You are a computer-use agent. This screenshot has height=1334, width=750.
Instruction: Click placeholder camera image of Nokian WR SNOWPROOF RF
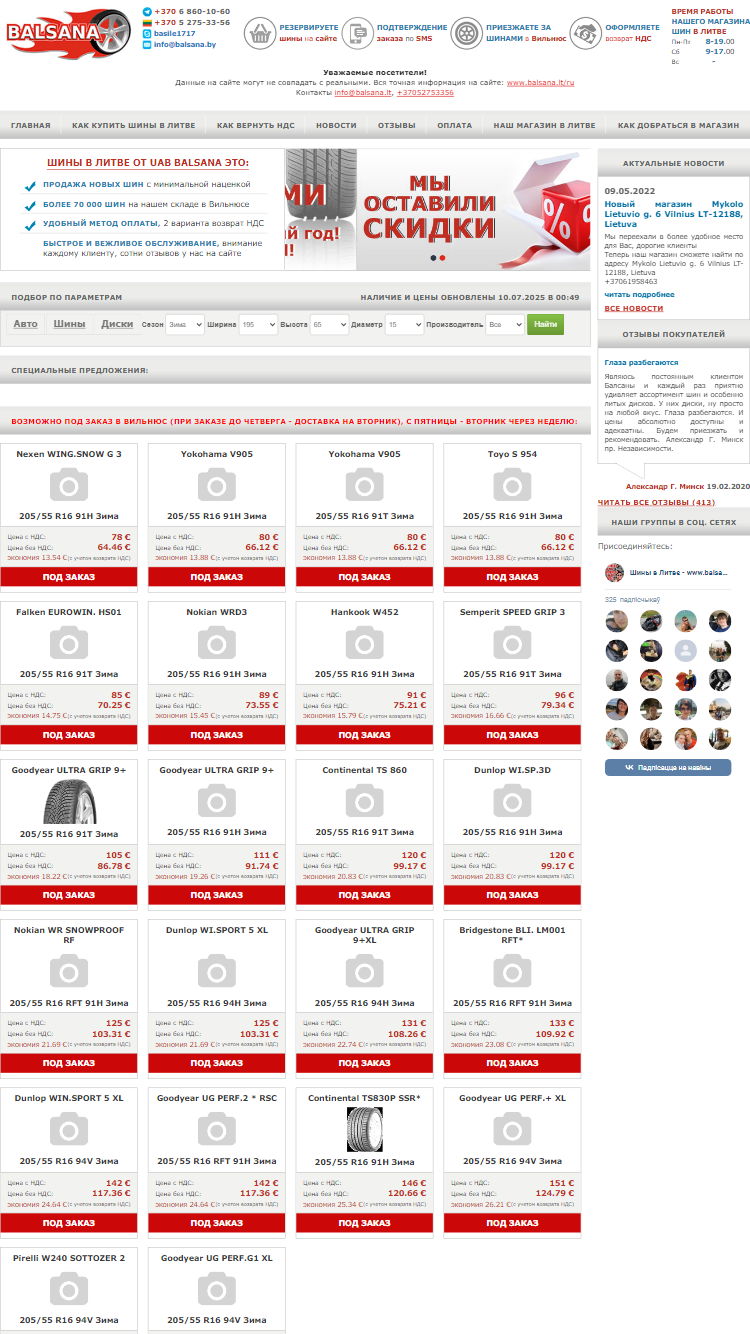click(69, 970)
